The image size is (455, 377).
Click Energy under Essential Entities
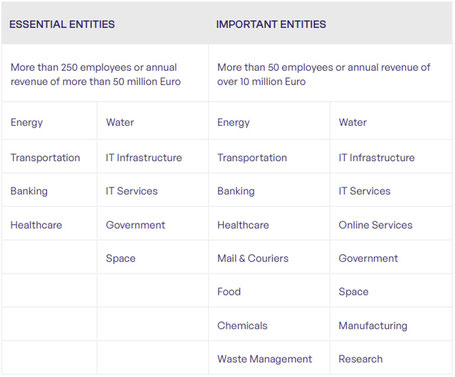27,122
